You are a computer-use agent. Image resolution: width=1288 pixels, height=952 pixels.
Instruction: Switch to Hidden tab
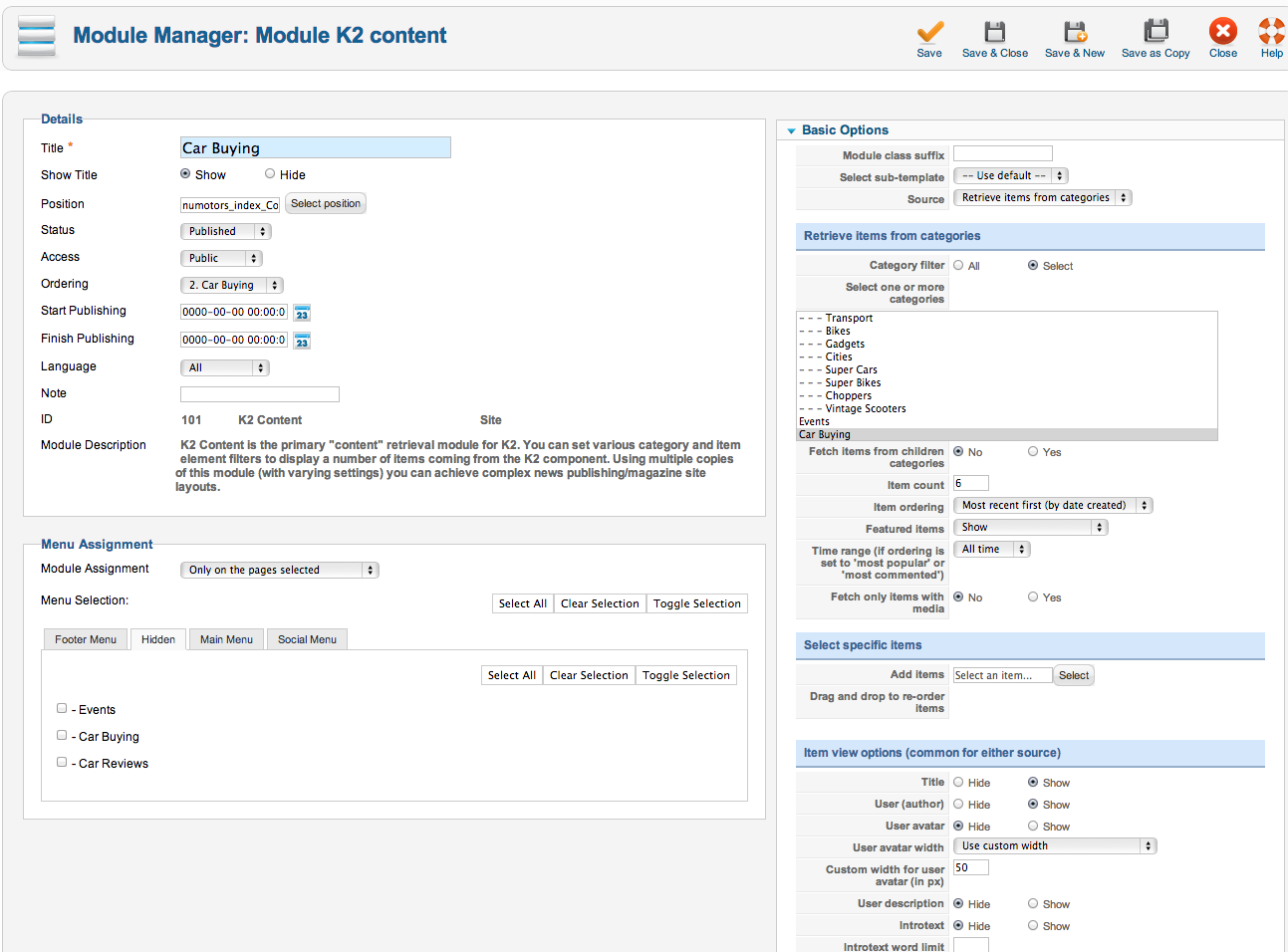pos(158,639)
